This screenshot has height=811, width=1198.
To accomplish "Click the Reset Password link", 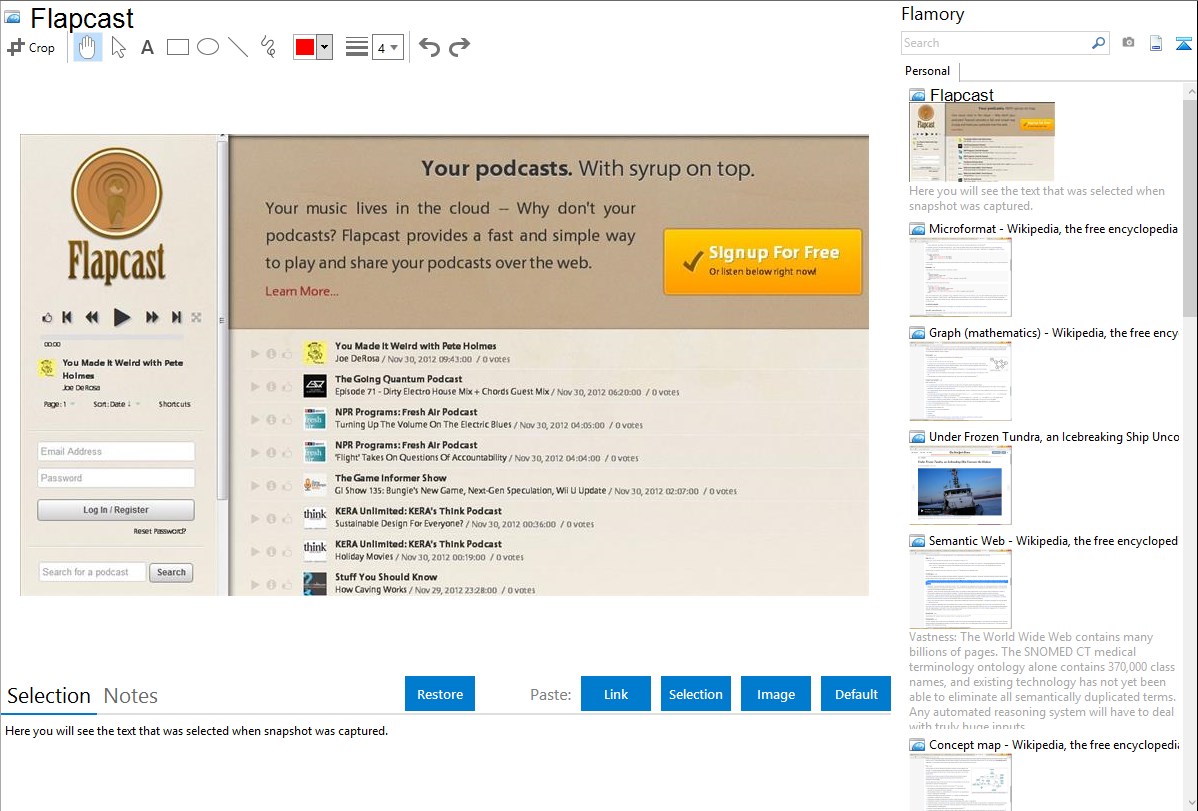I will point(160,531).
